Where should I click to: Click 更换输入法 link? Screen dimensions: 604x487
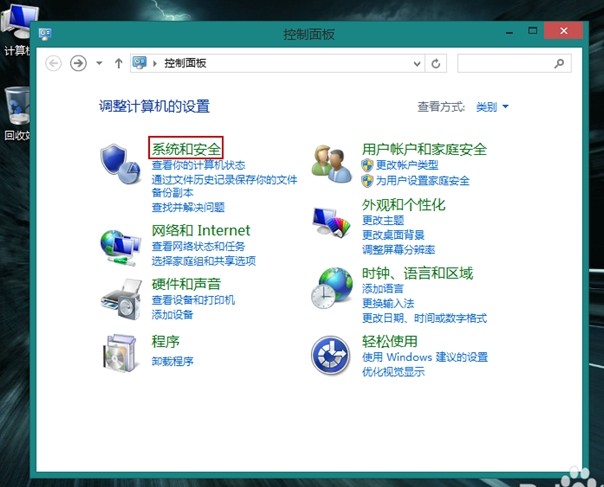point(388,304)
